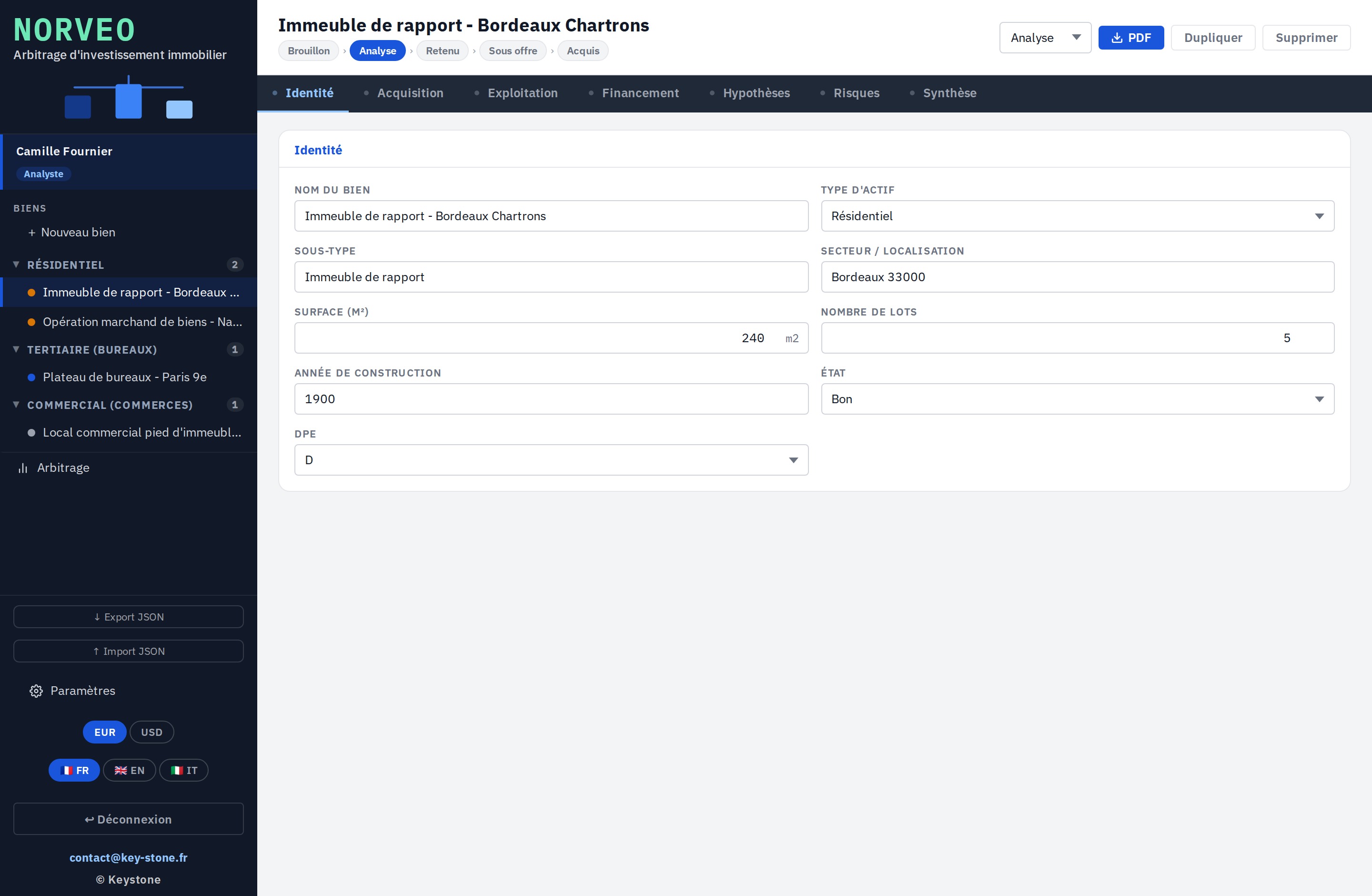
Task: Click the Paramètres gear icon
Action: pyautogui.click(x=36, y=691)
